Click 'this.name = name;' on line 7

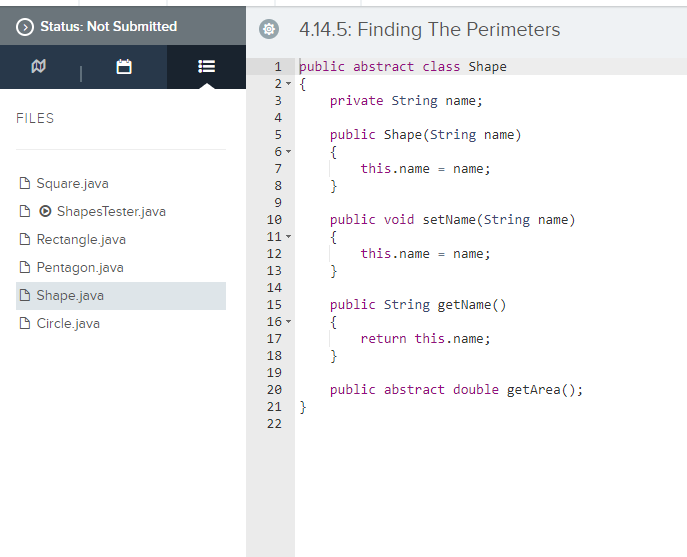425,169
